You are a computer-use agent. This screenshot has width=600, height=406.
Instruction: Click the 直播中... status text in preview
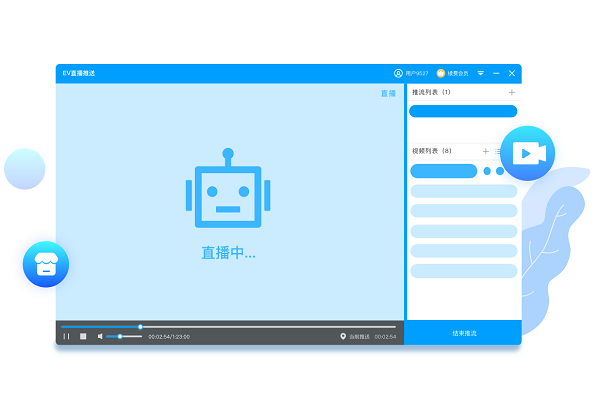coord(228,253)
